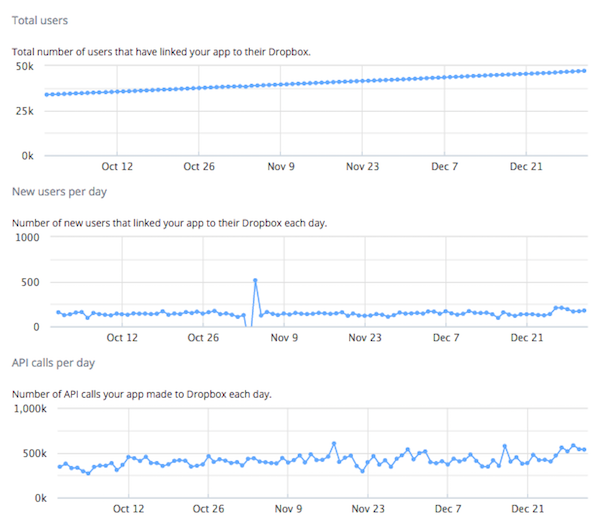Click '500' axis label in New users chart

tap(30, 282)
